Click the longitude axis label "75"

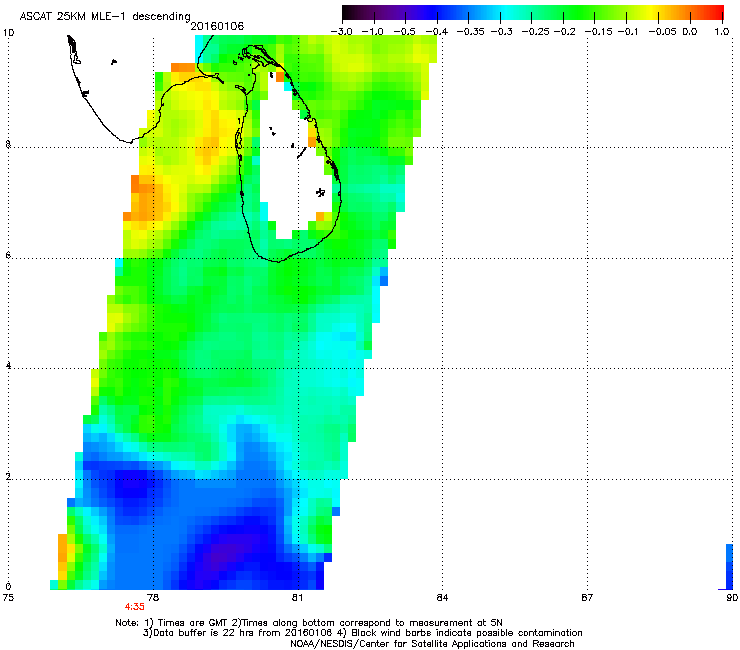8,597
